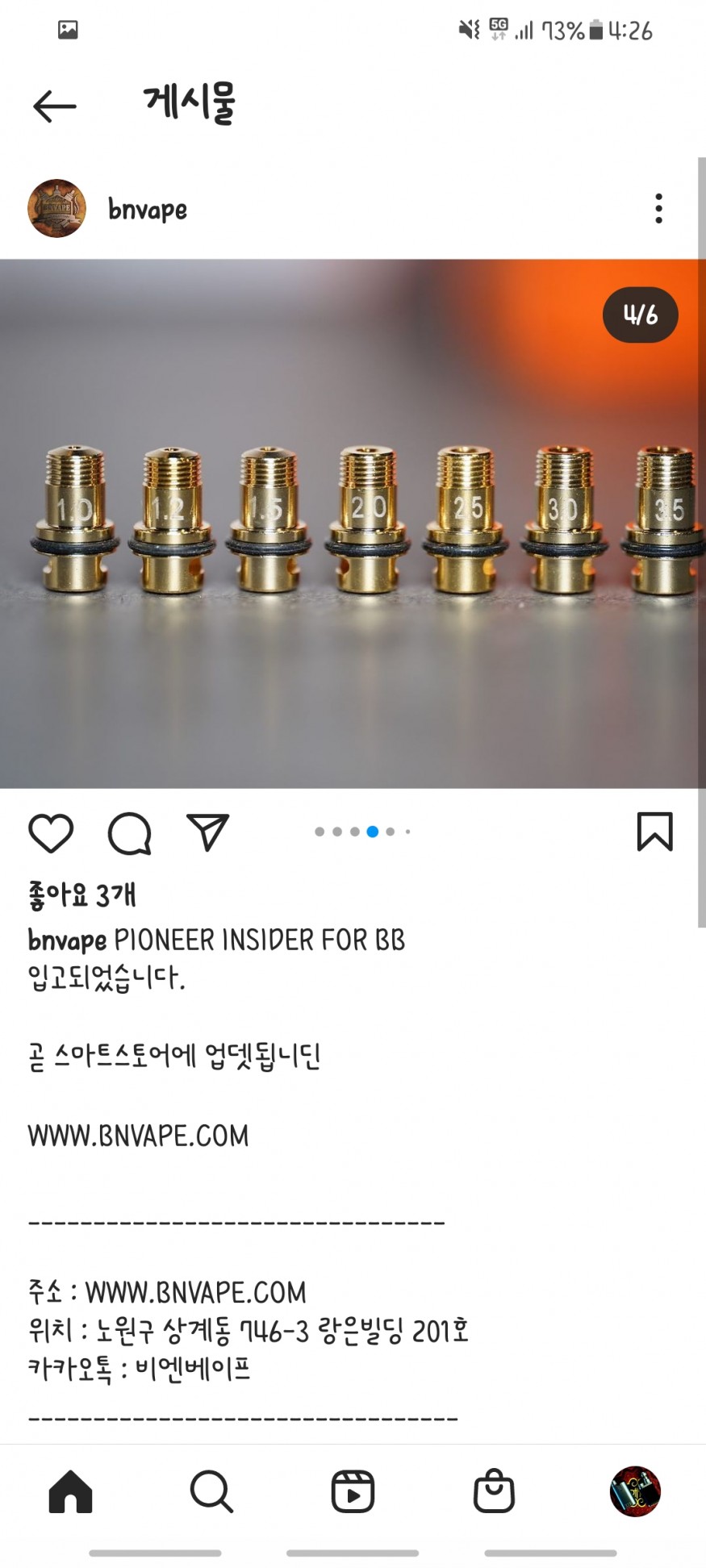706x1568 pixels.
Task: Save post with bookmark icon
Action: [654, 832]
